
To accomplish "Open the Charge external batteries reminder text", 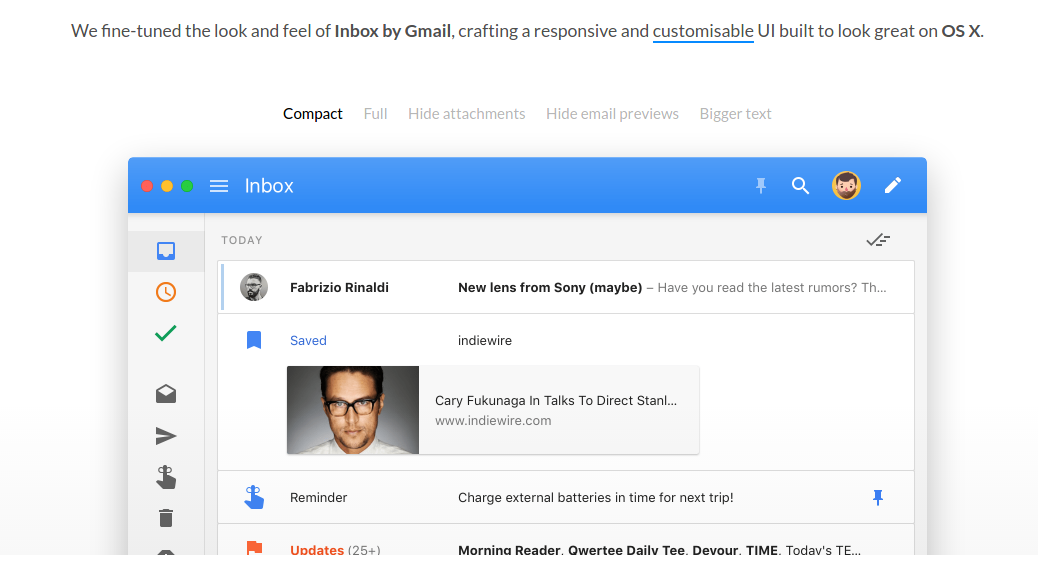I will (x=596, y=497).
